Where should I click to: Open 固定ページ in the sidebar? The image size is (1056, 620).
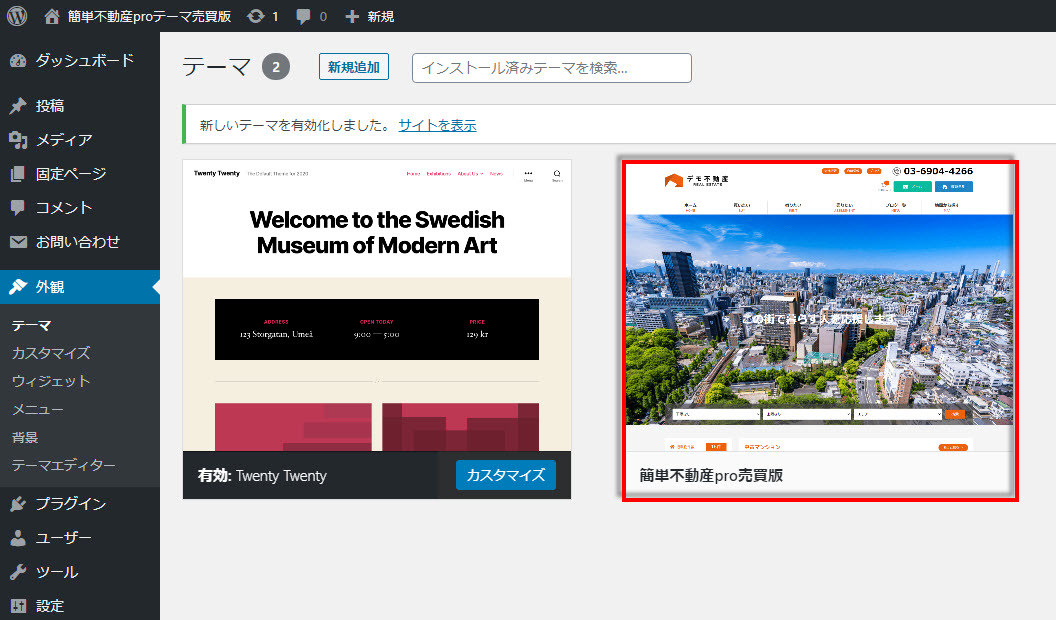70,174
